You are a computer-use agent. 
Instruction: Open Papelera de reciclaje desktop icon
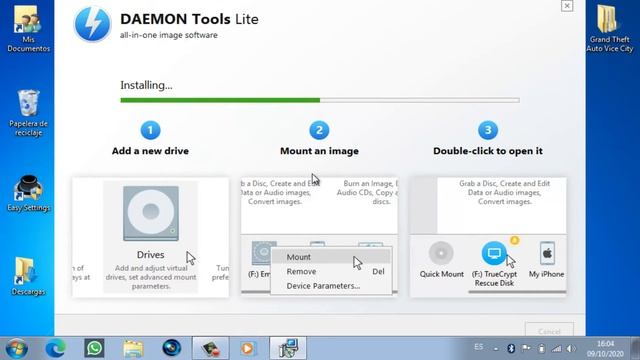pyautogui.click(x=28, y=113)
